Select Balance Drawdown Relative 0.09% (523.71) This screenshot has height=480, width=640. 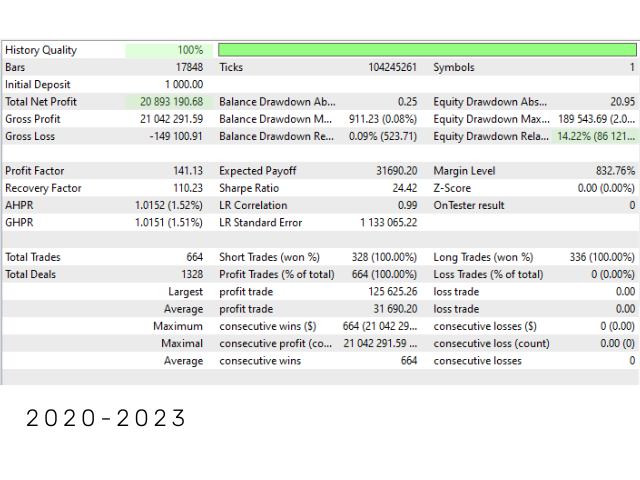coord(383,136)
